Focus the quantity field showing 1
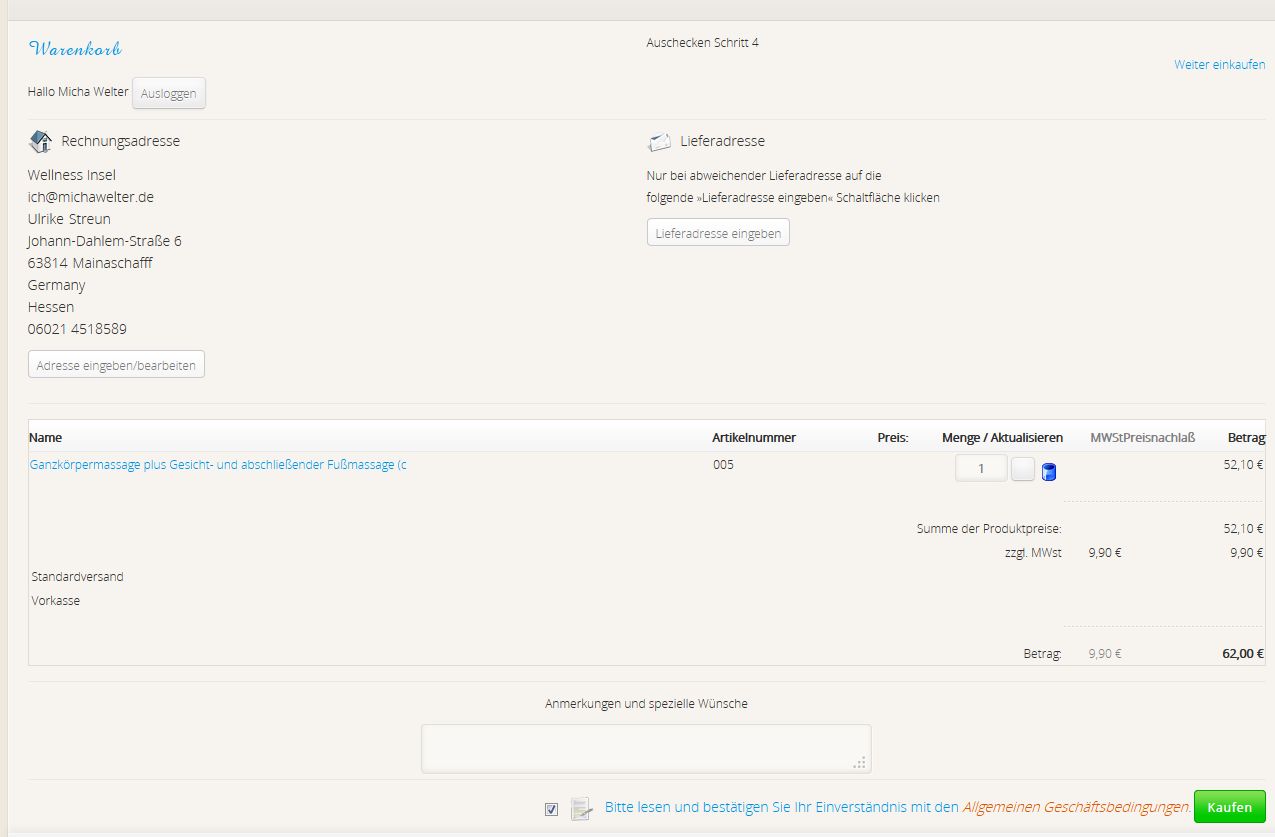The height and width of the screenshot is (837, 1275). 980,468
